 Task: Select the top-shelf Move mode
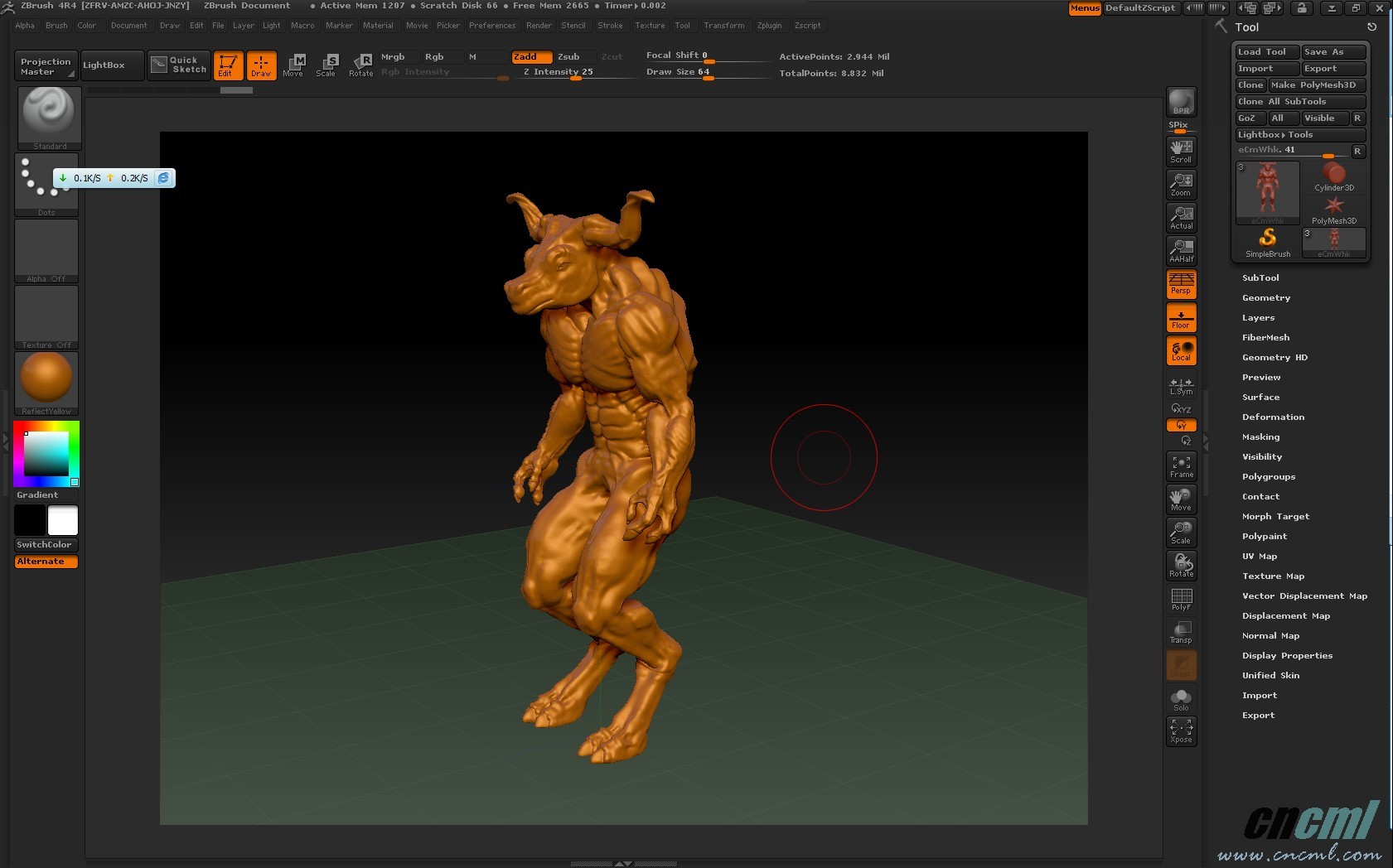(x=293, y=65)
